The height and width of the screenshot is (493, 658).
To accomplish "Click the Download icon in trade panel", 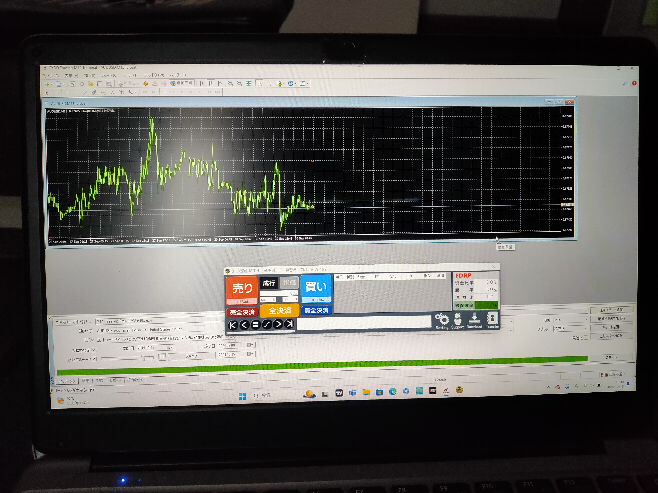I will coord(475,319).
